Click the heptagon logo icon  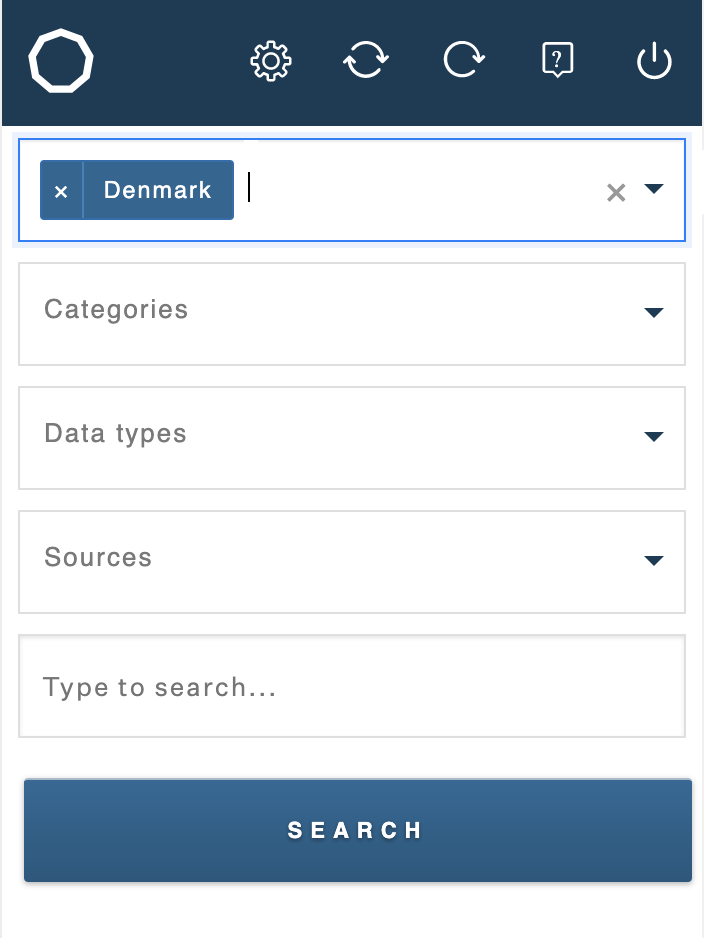click(x=61, y=60)
